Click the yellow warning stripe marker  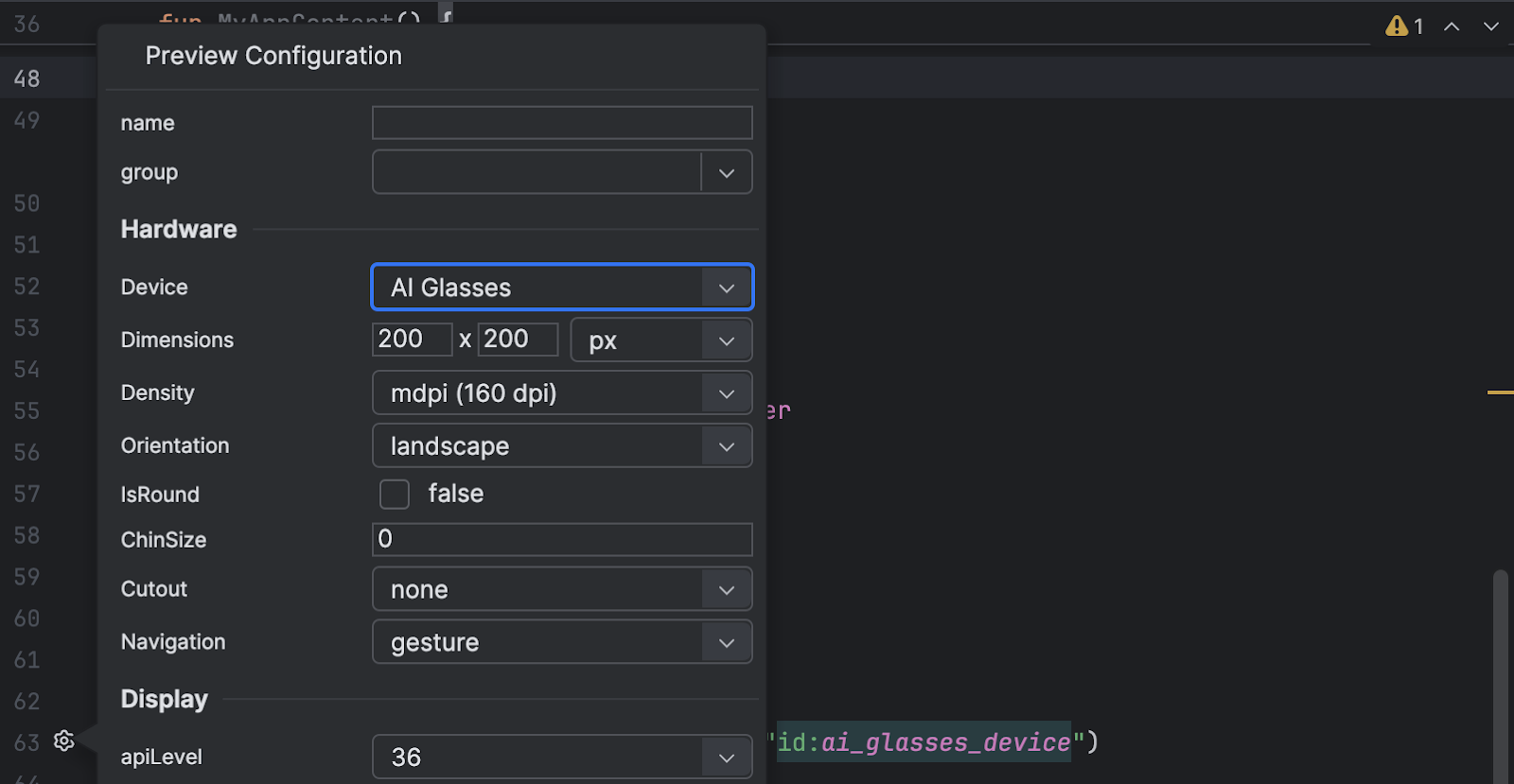click(x=1500, y=392)
